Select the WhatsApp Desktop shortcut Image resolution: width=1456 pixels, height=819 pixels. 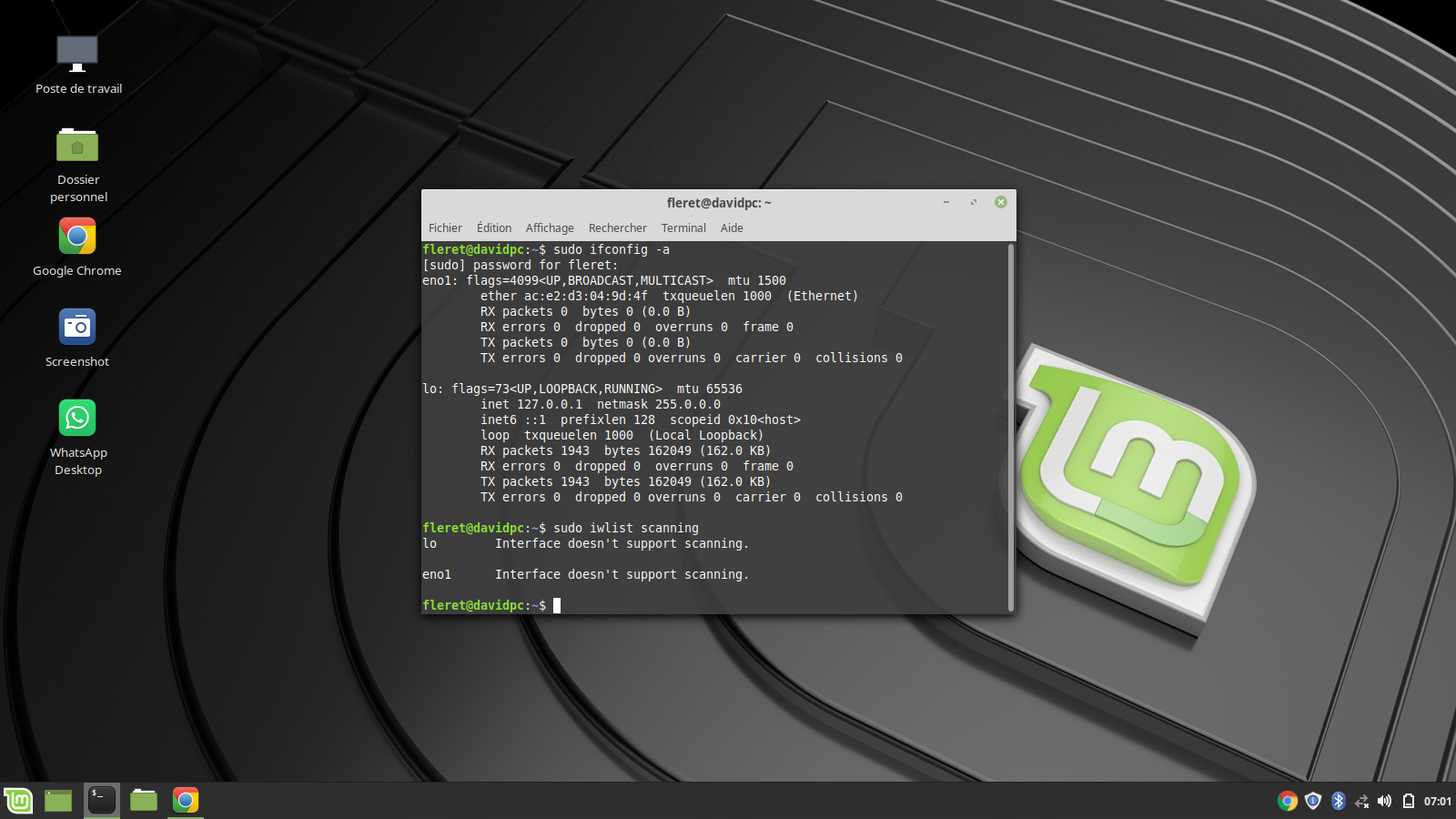(77, 419)
